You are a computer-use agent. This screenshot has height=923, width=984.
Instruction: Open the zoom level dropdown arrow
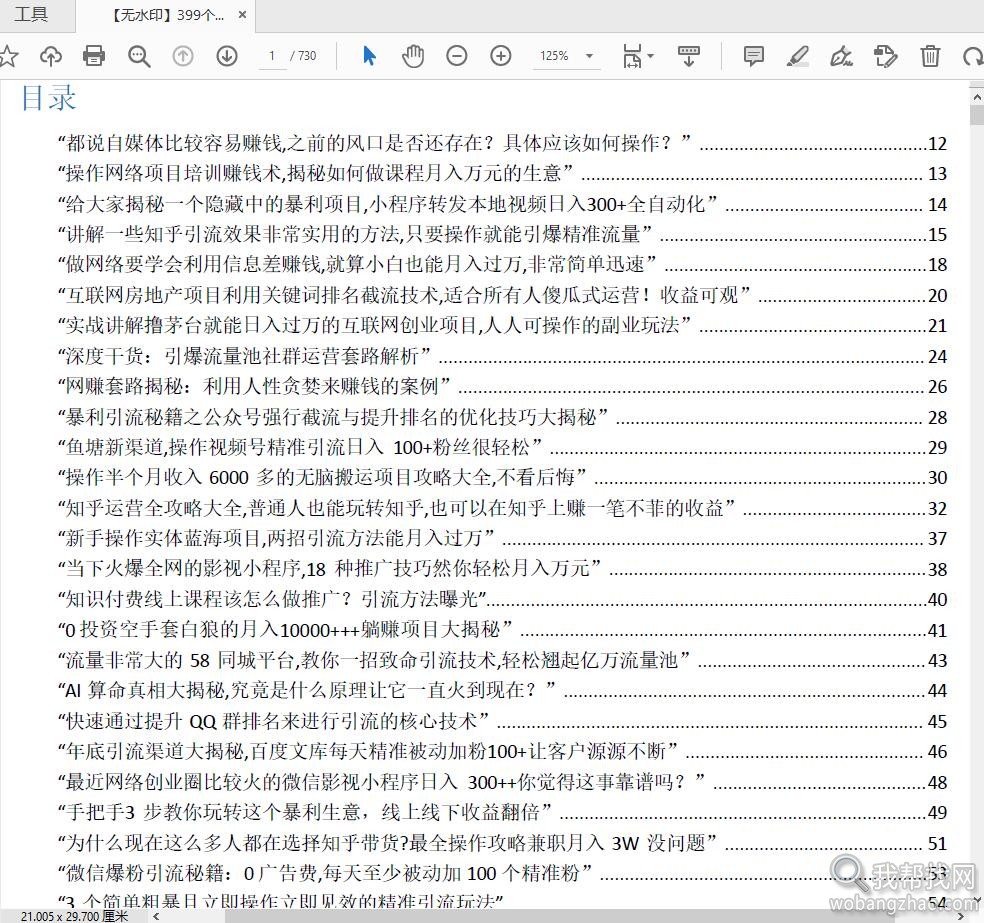pos(589,56)
